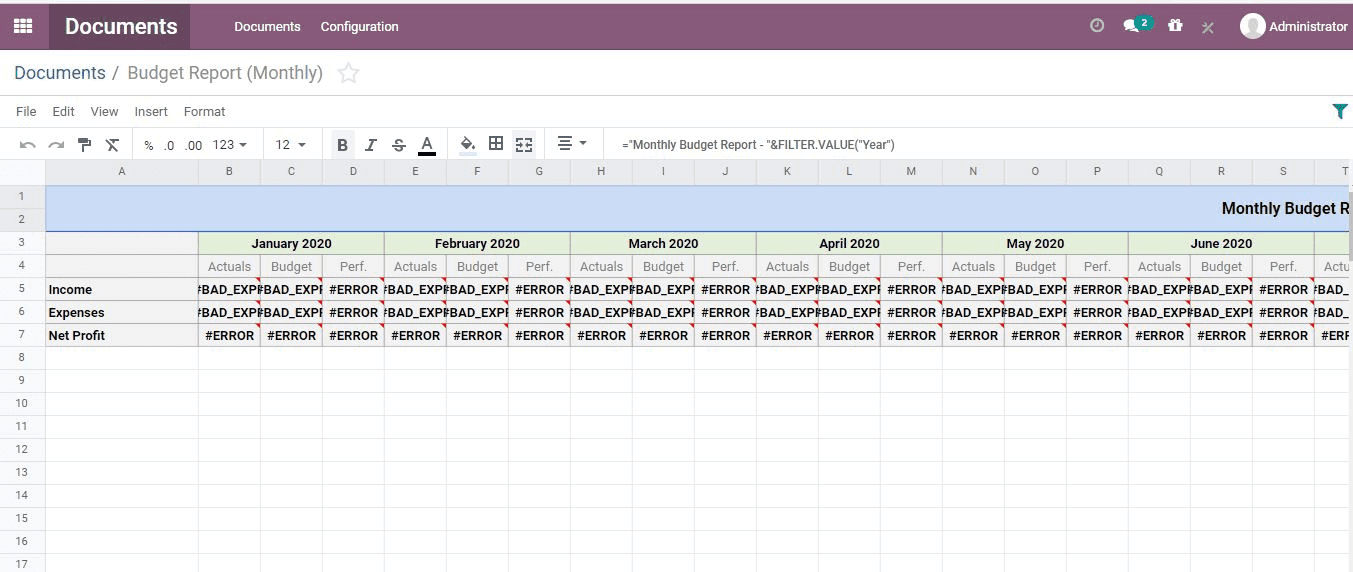Decrease decimal places with .0 button

click(x=169, y=145)
